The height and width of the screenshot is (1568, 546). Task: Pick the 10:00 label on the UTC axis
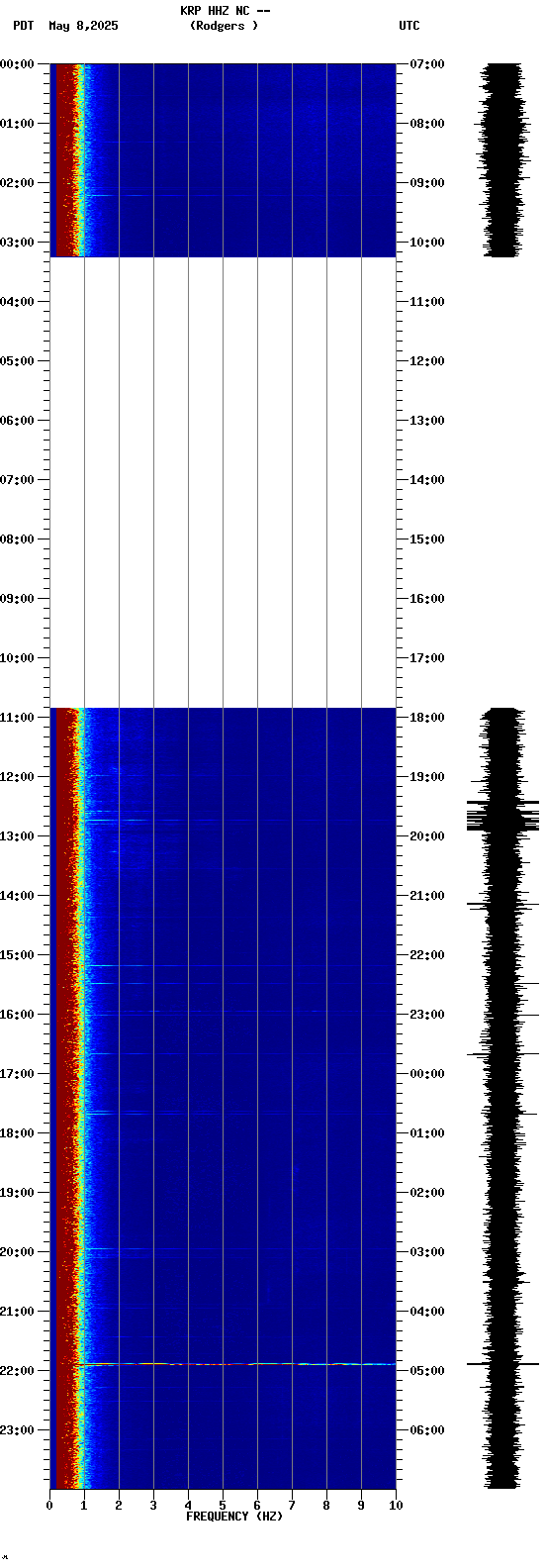[427, 243]
